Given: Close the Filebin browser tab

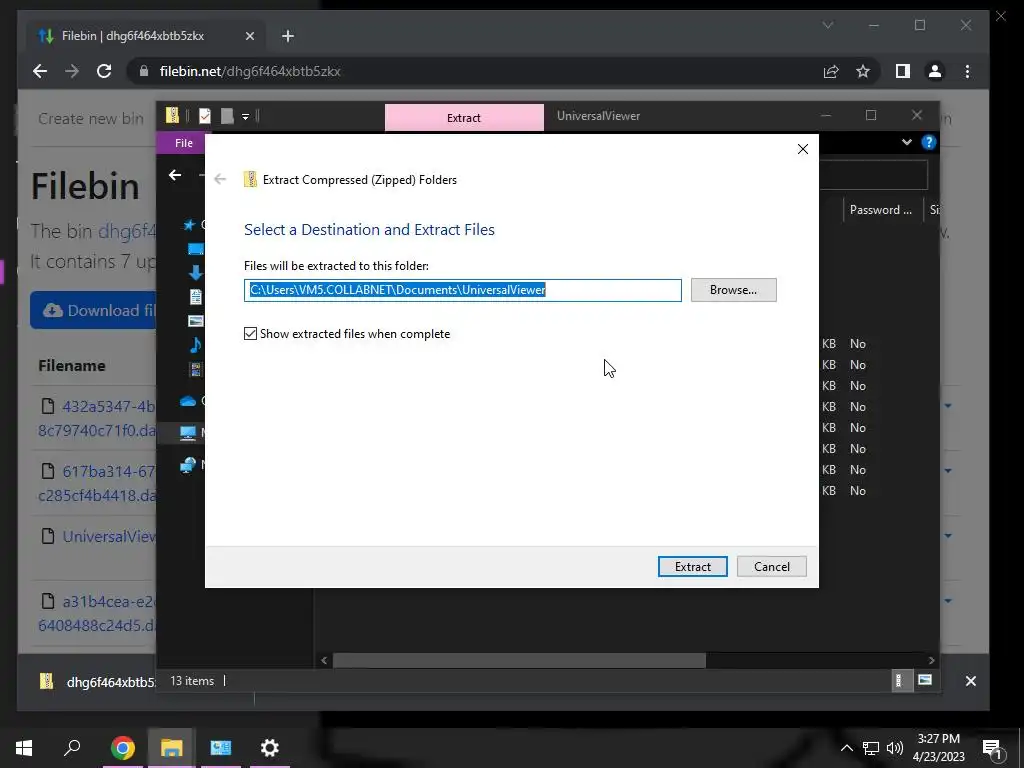Looking at the screenshot, I should (249, 36).
